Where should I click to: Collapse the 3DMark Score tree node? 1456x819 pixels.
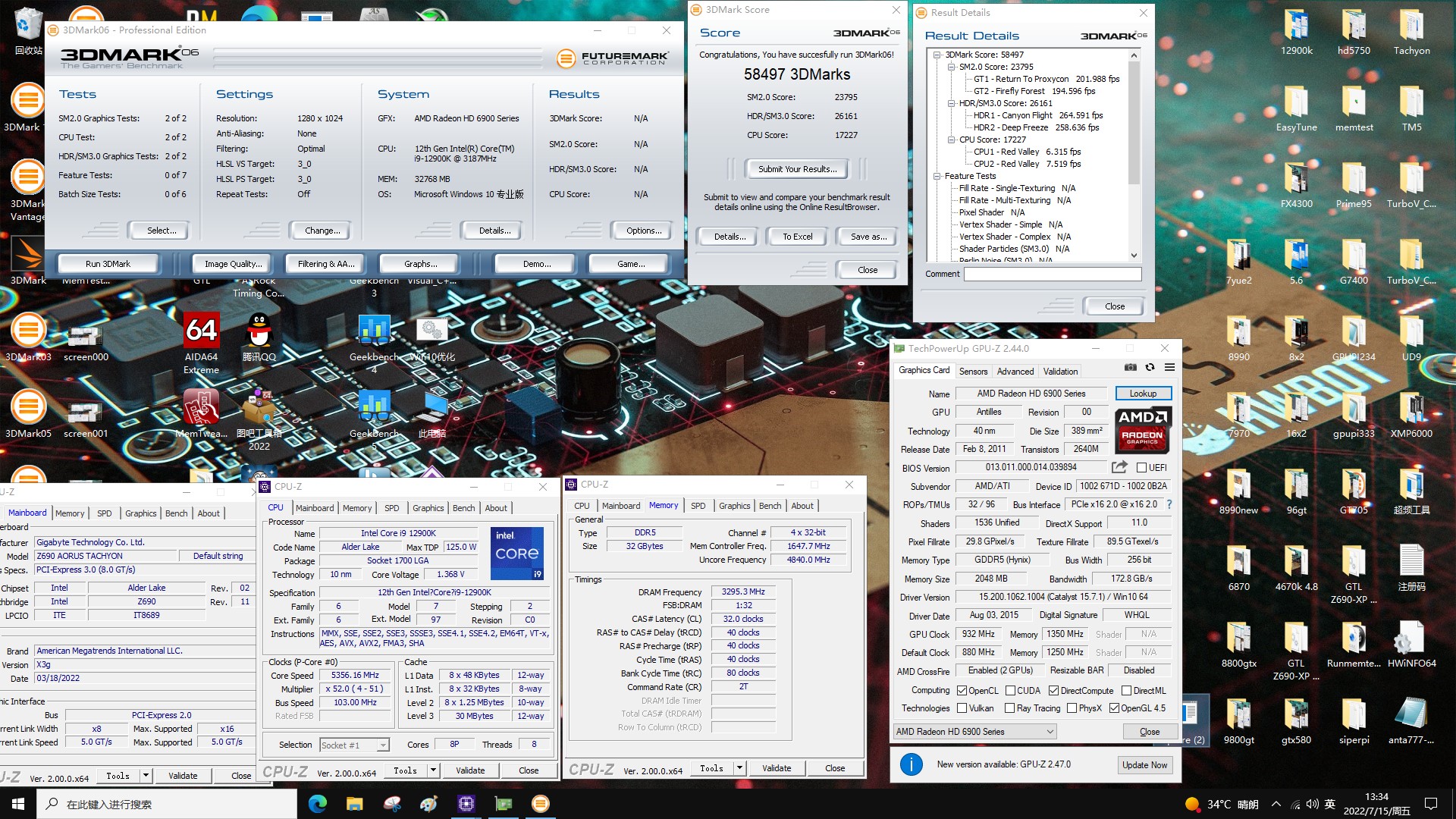point(937,55)
